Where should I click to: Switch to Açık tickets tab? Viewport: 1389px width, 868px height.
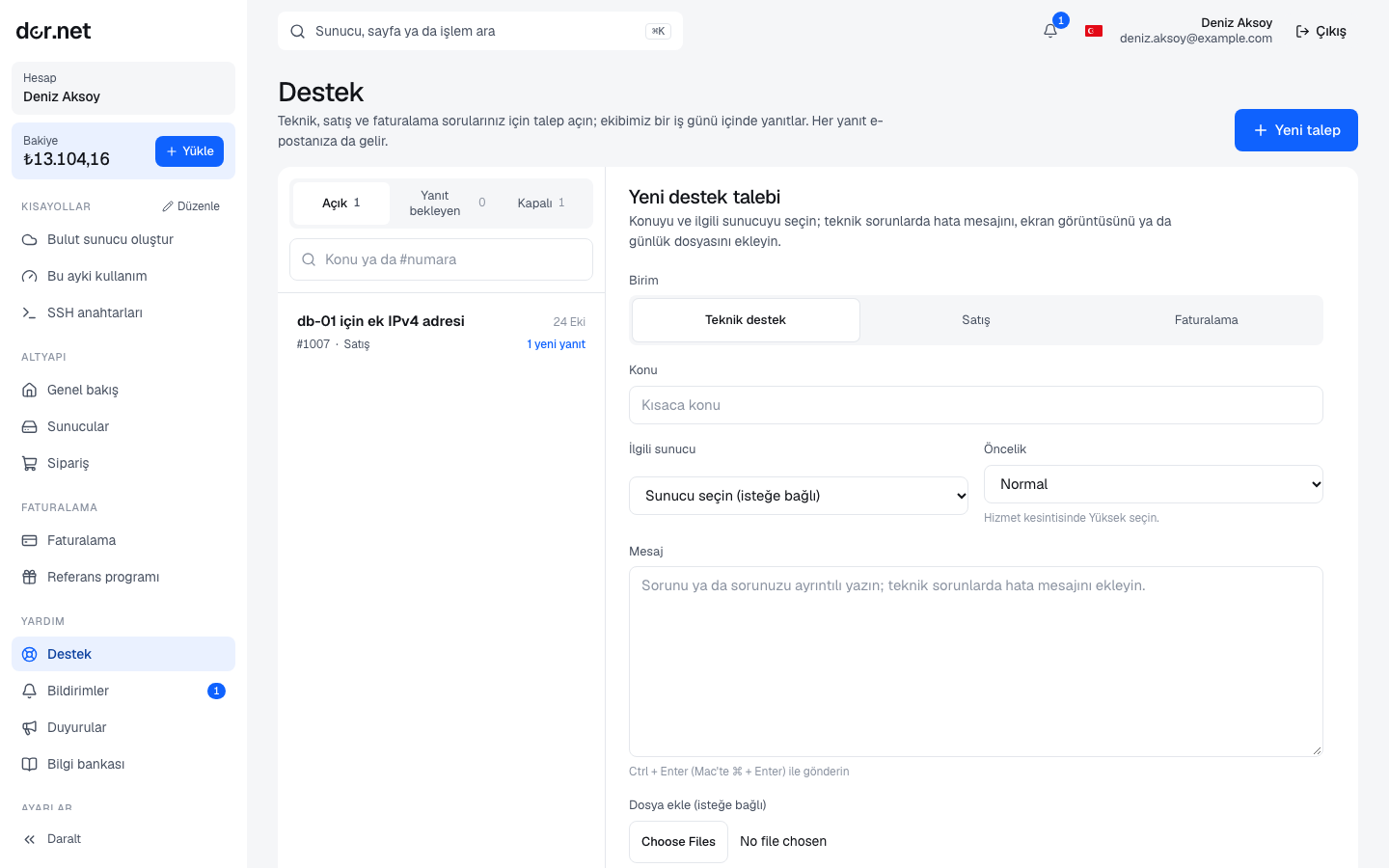coord(341,203)
